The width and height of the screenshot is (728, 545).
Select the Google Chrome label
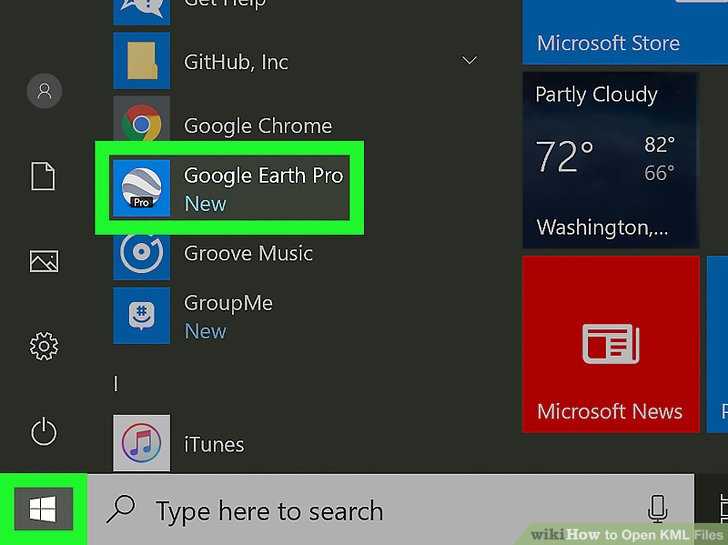pyautogui.click(x=258, y=126)
